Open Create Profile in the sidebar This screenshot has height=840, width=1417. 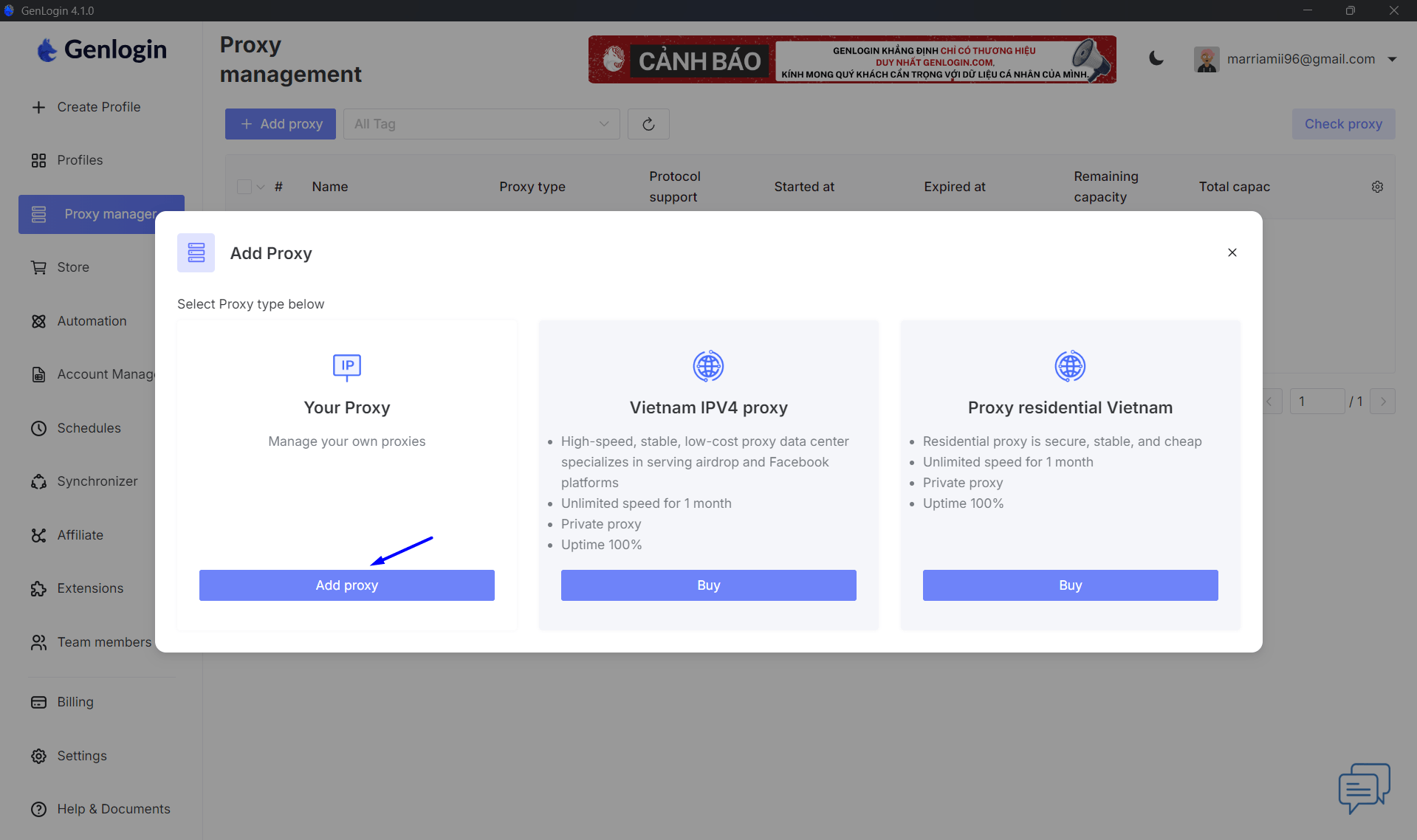[99, 107]
